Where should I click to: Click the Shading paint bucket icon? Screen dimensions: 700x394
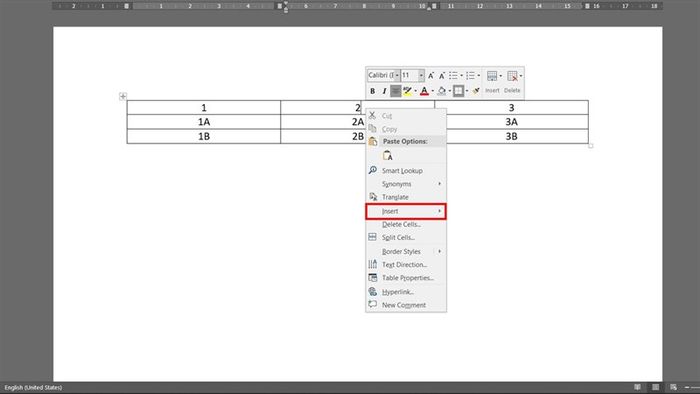pyautogui.click(x=442, y=91)
